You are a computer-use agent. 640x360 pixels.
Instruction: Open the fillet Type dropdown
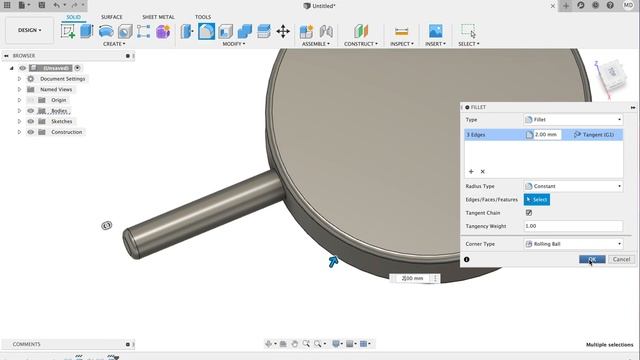[x=573, y=120]
